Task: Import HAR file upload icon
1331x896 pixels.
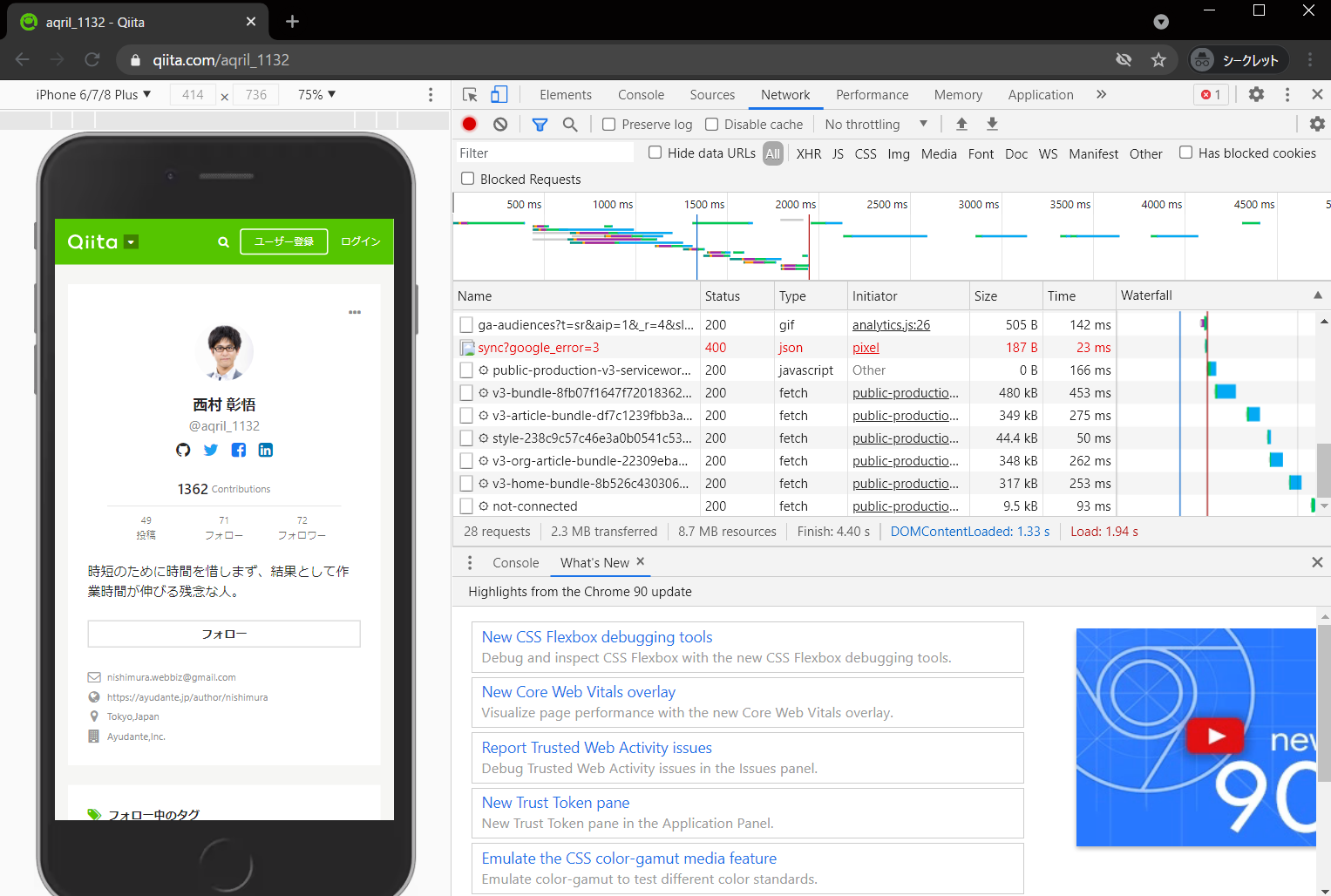Action: pos(961,124)
